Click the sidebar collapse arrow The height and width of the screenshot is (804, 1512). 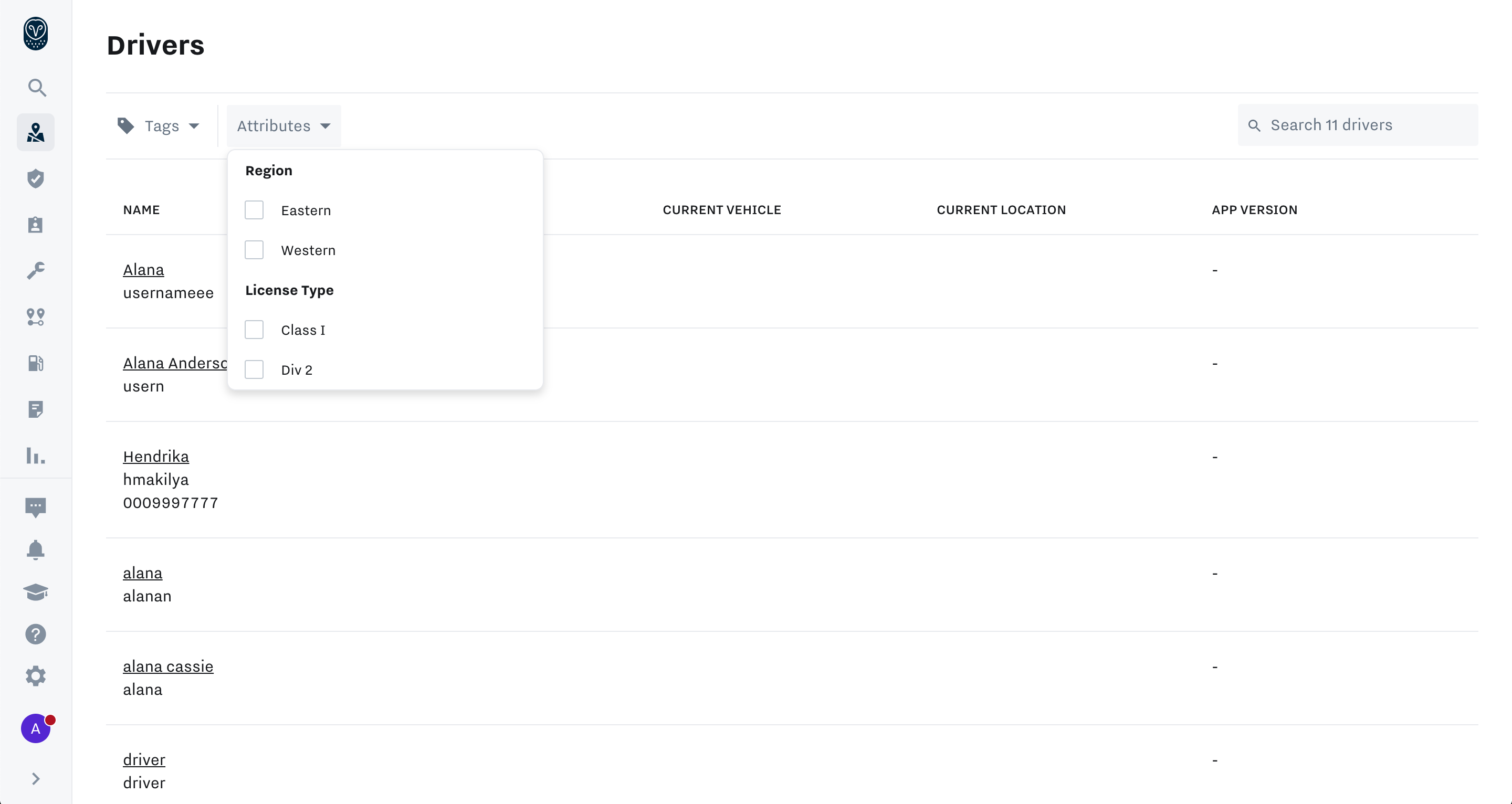[x=36, y=779]
